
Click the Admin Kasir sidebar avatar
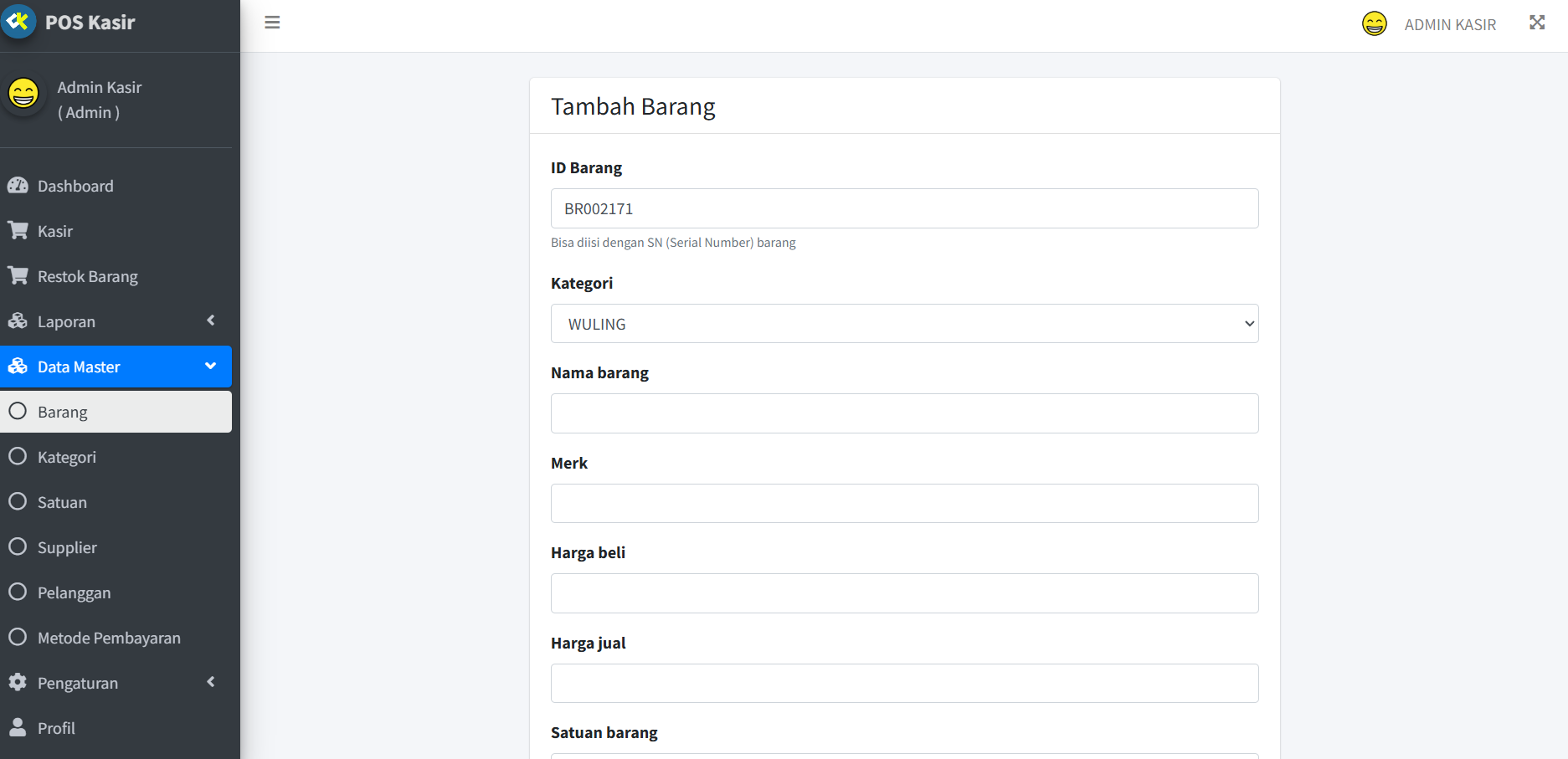(x=23, y=93)
